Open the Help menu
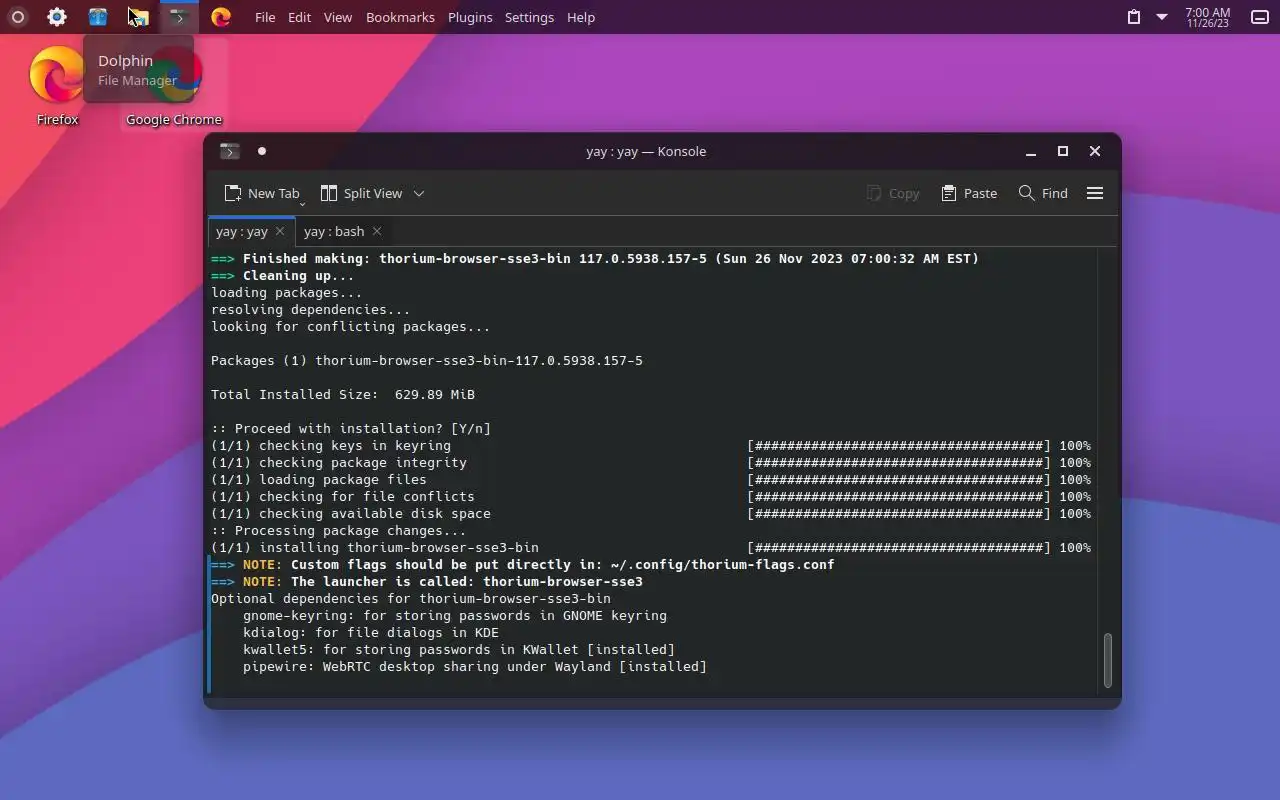The image size is (1280, 800). [581, 17]
